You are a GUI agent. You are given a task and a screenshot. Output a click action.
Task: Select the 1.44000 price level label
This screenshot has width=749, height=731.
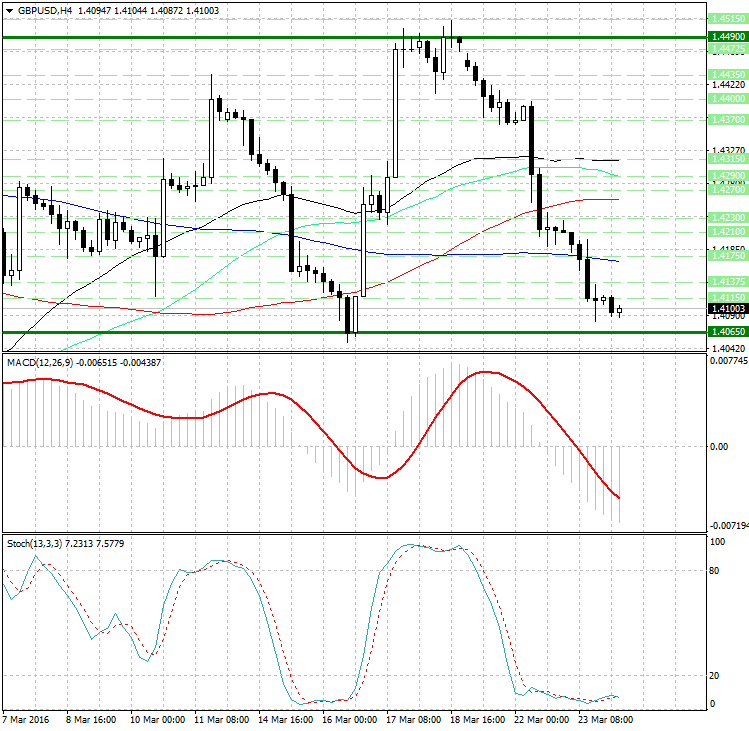coord(726,99)
